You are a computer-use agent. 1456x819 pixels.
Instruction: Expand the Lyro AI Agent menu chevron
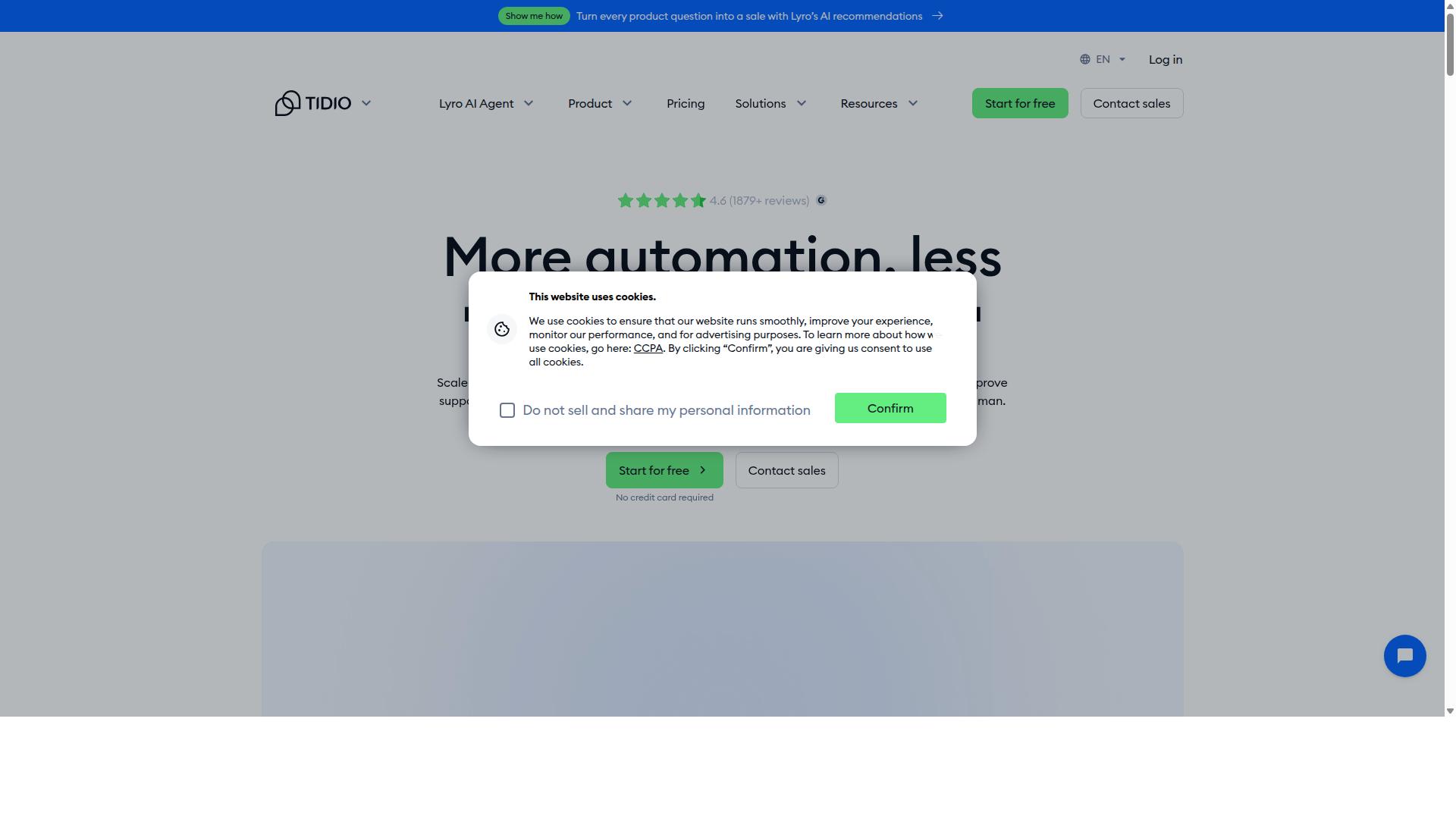(529, 103)
